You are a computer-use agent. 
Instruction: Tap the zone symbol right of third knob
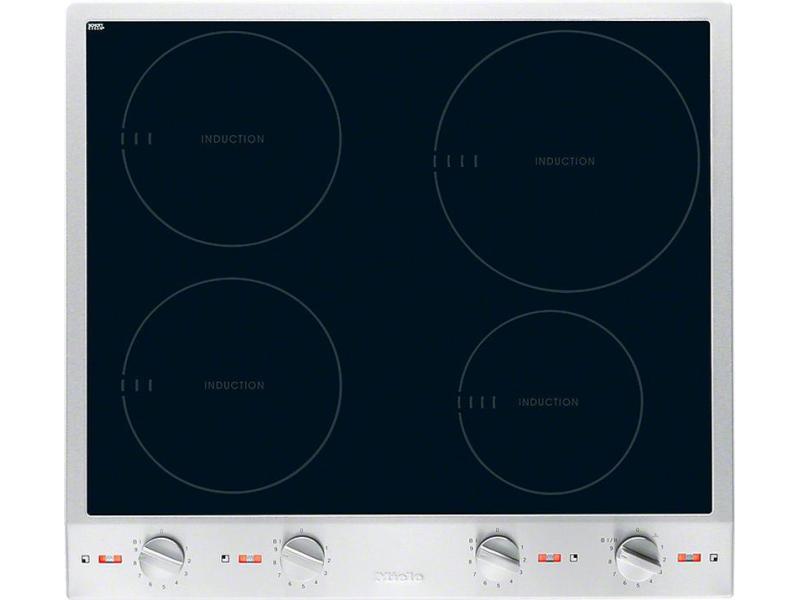pyautogui.click(x=574, y=558)
